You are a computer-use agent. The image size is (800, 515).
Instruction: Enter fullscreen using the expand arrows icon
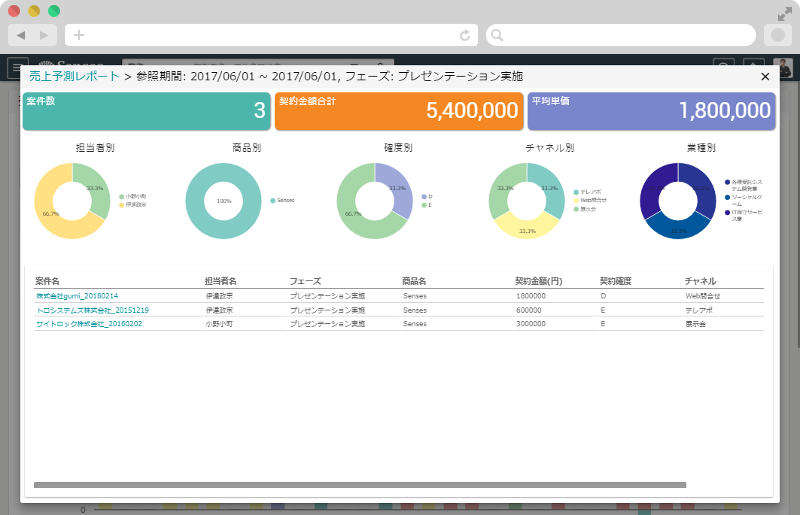click(x=784, y=13)
